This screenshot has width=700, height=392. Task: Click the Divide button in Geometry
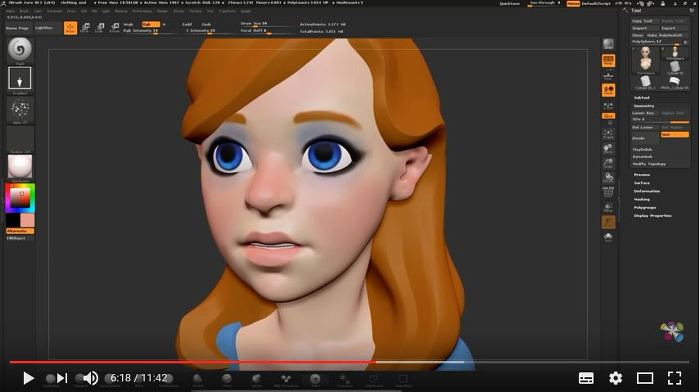click(x=645, y=138)
